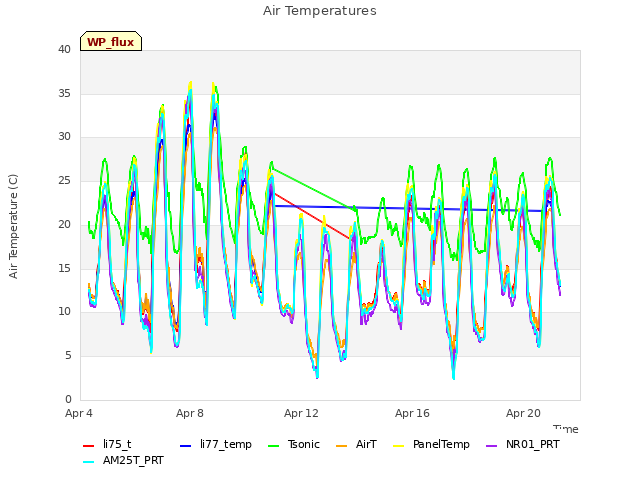This screenshot has width=640, height=480.
Task: Click the purple NR01_PRT legend color marker
Action: pyautogui.click(x=492, y=446)
